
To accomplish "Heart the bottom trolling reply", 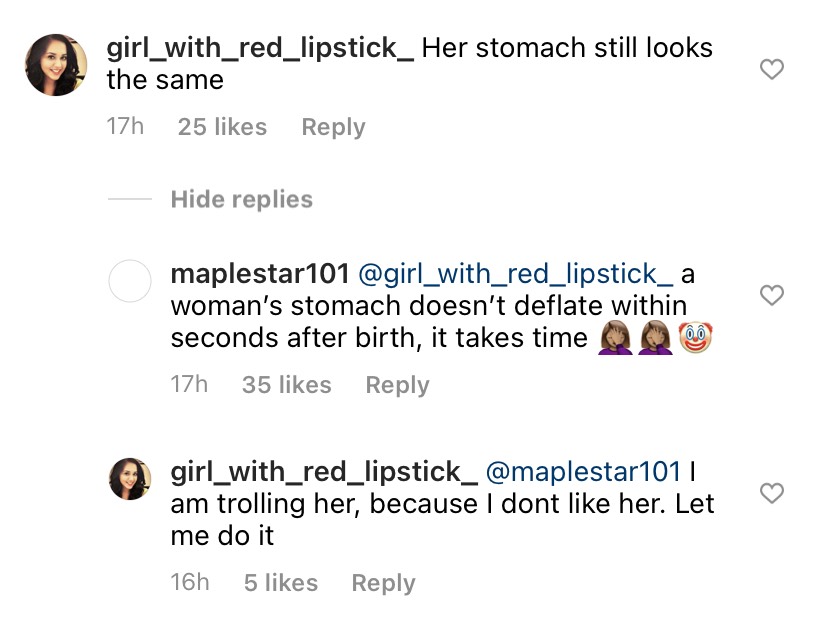I will [x=772, y=493].
